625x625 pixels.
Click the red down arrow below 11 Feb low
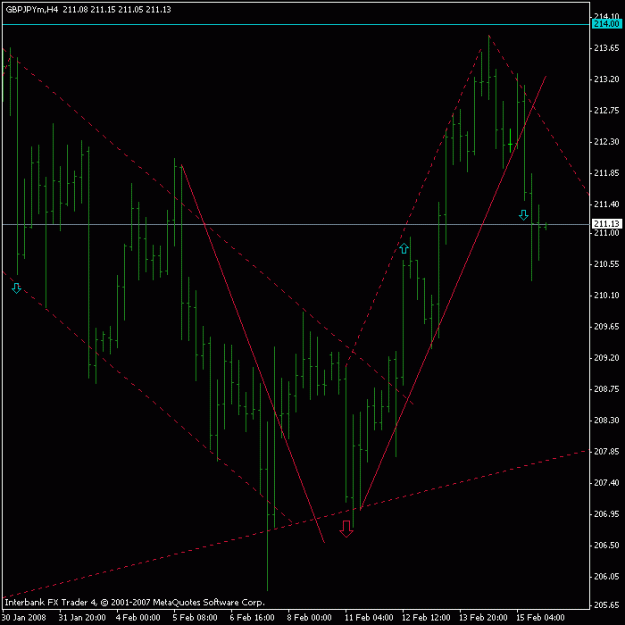[x=346, y=529]
